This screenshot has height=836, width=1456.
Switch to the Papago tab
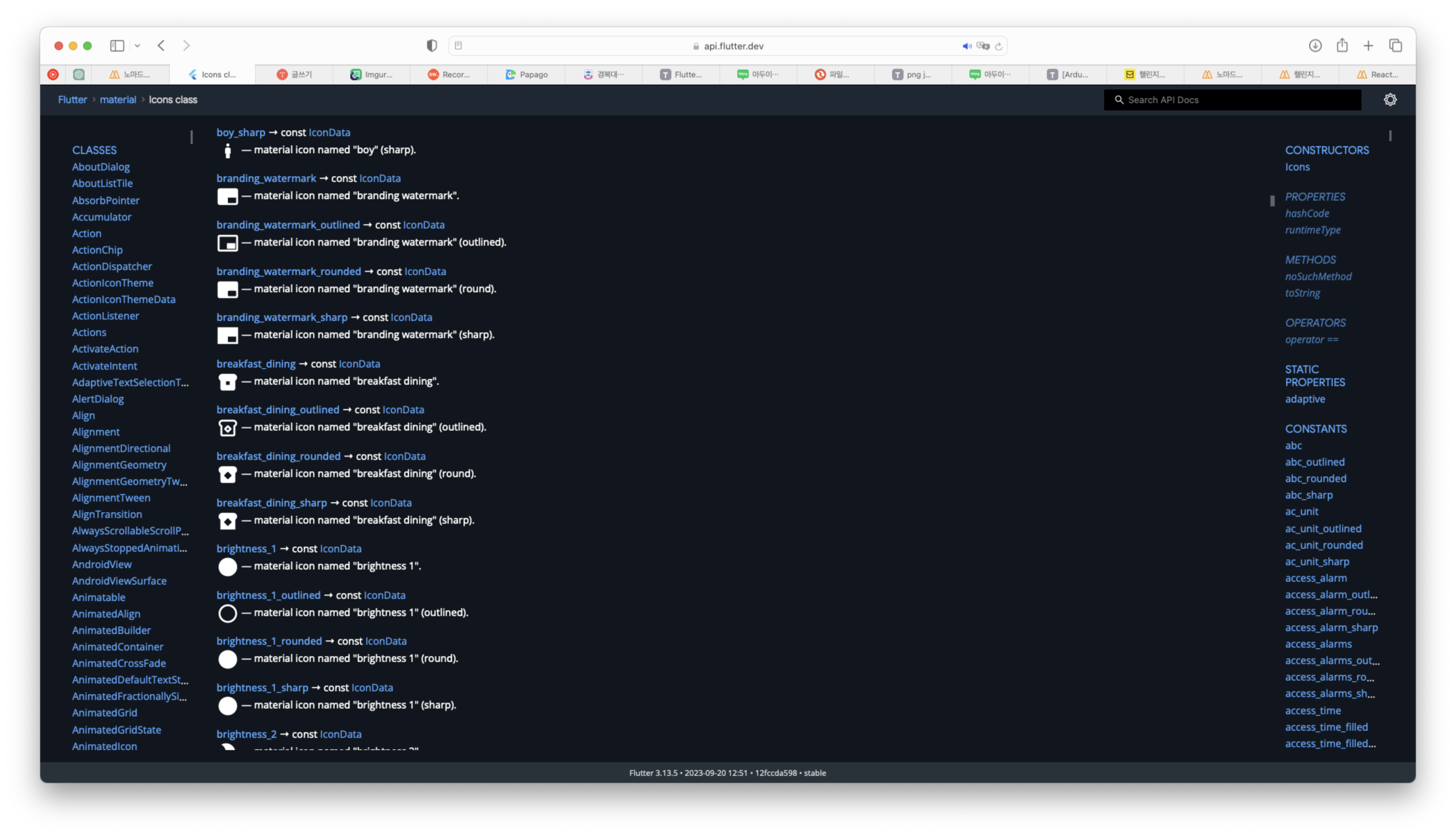click(527, 74)
